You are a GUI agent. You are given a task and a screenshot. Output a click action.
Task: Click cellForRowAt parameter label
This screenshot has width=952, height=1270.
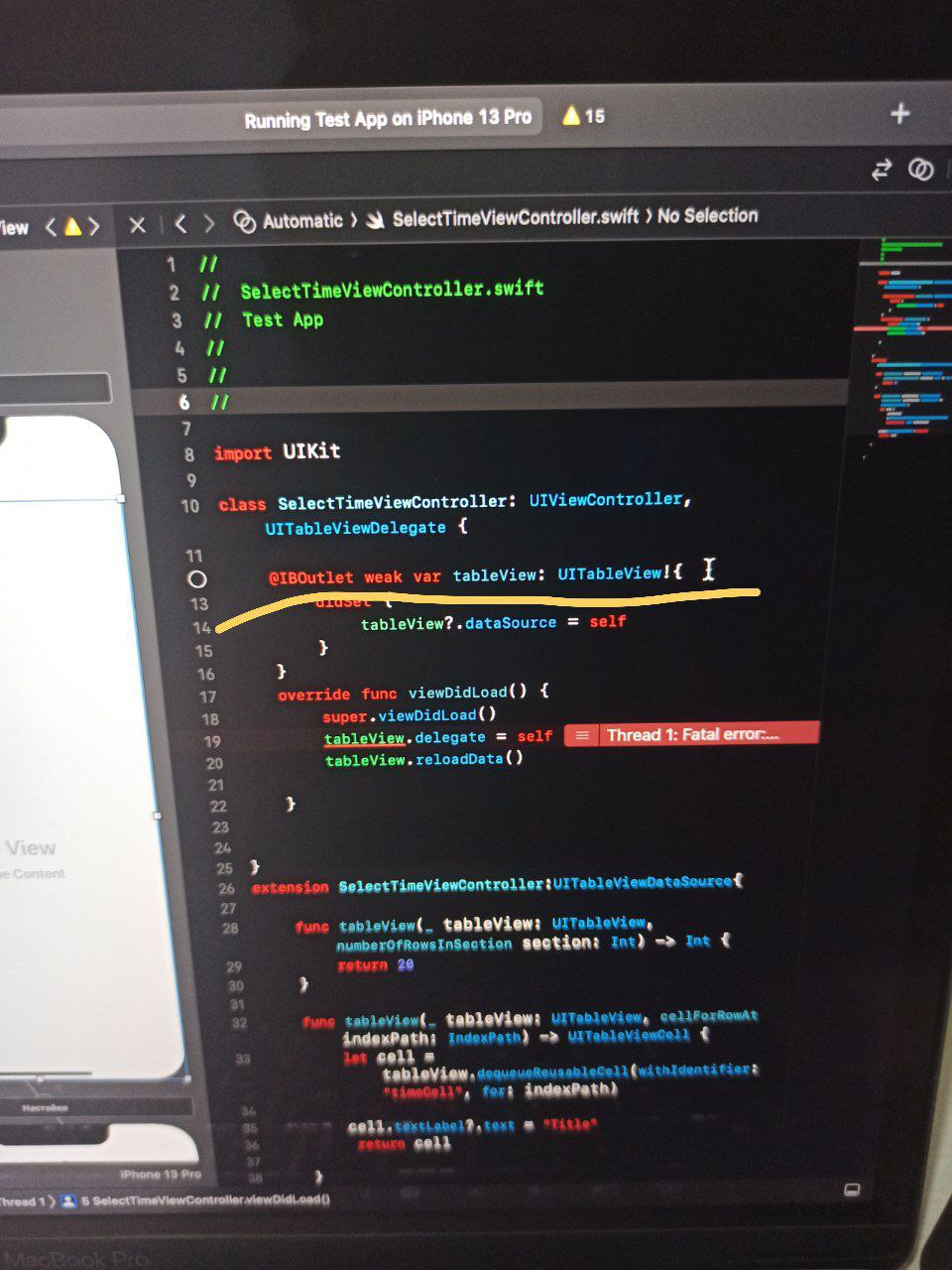[x=708, y=1015]
